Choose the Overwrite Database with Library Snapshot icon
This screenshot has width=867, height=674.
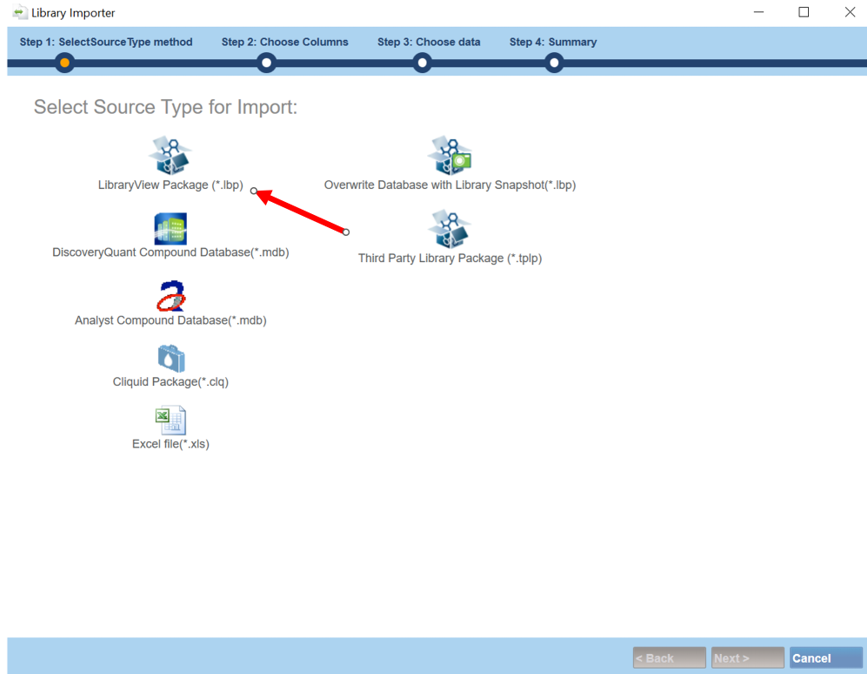[x=450, y=155]
